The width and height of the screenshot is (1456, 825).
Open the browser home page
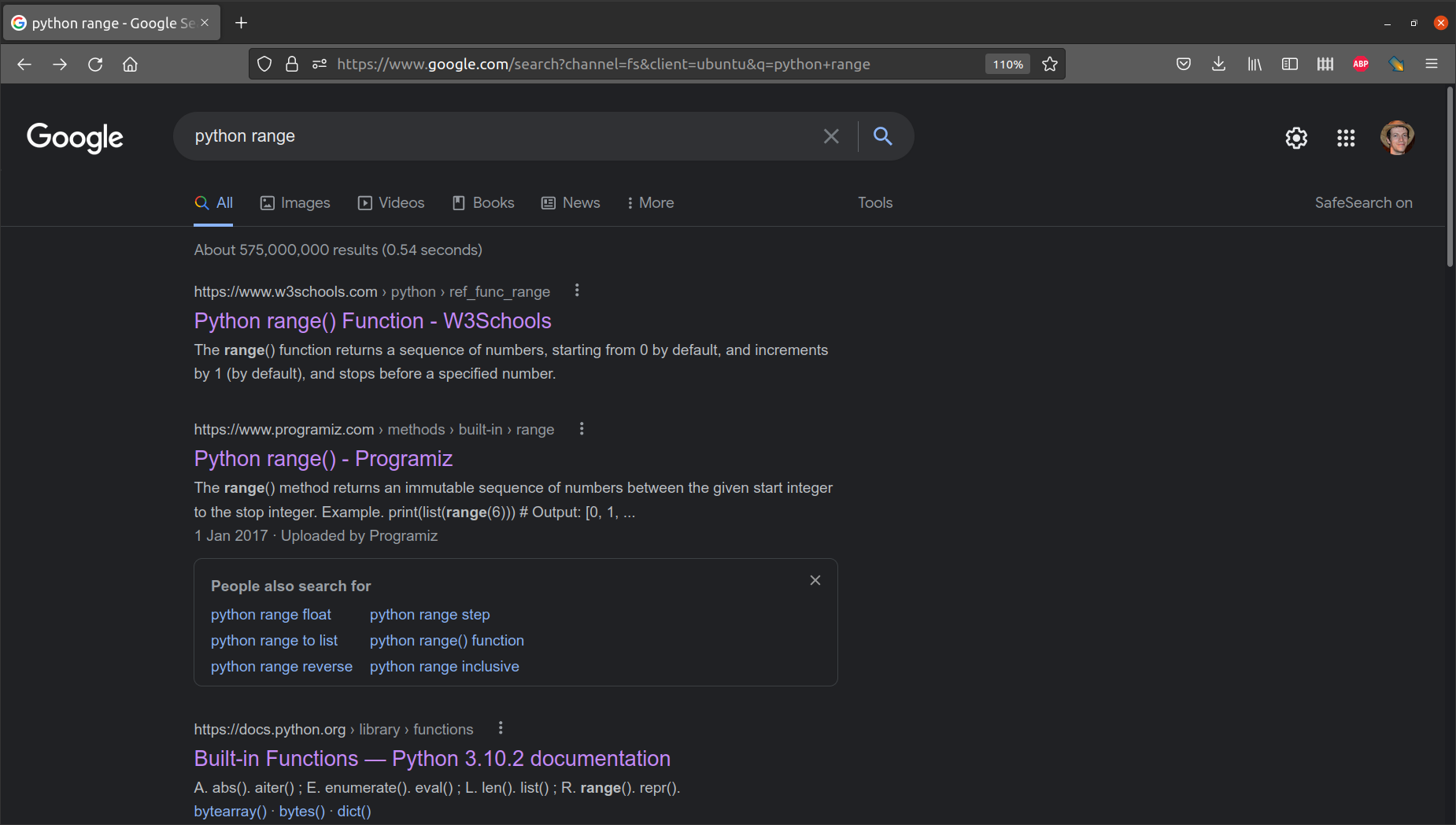[x=131, y=65]
